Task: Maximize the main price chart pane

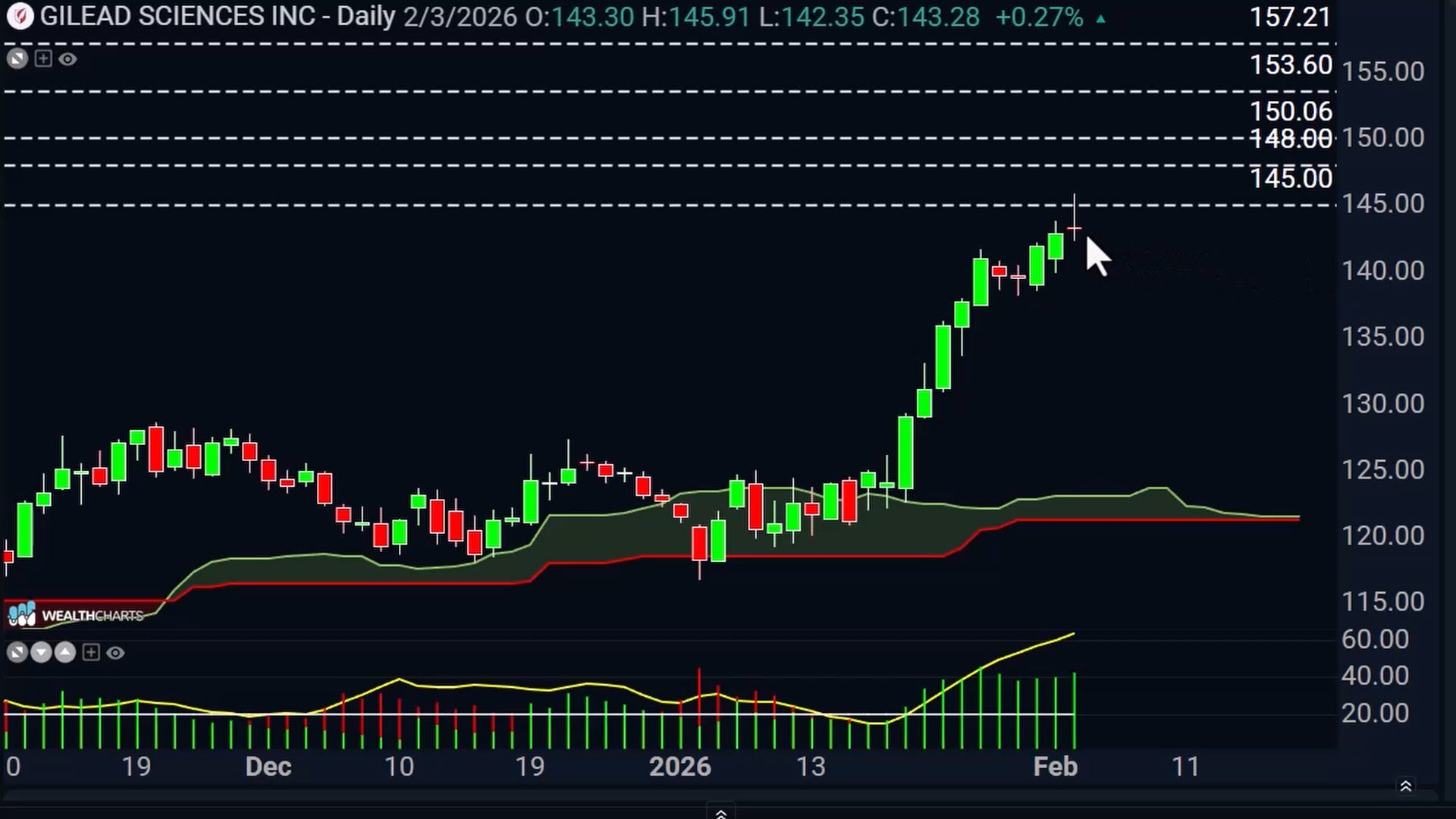Action: (x=17, y=59)
